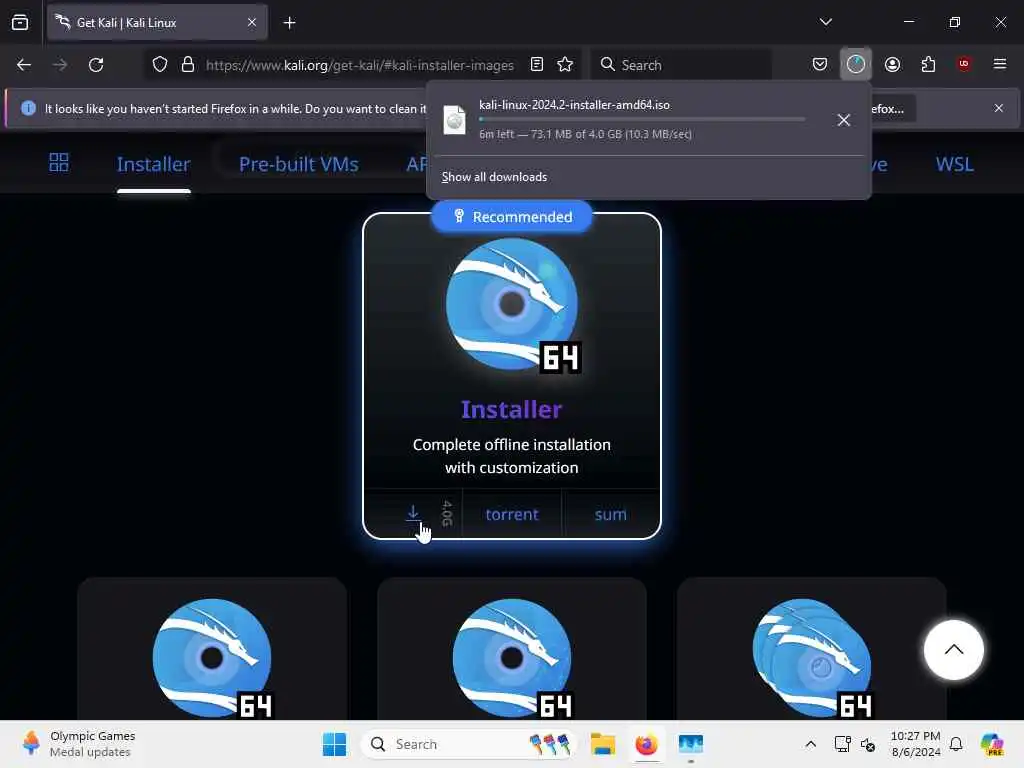Open network status tray icon
Image resolution: width=1024 pixels, height=768 pixels.
pos(842,744)
